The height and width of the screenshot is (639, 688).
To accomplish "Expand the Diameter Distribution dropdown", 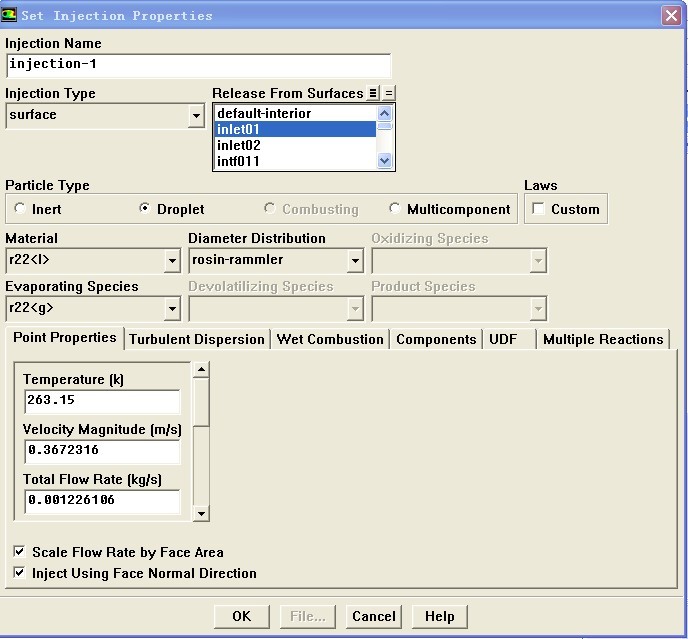I will pos(354,261).
